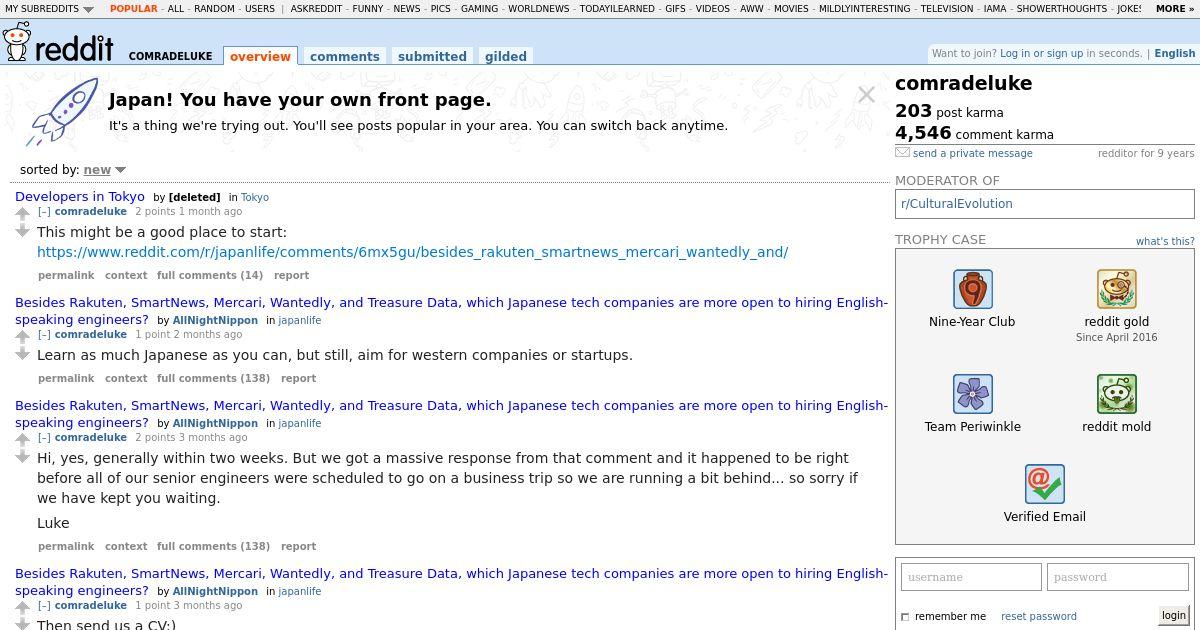Change language via English link
This screenshot has width=1200, height=630.
click(1175, 53)
